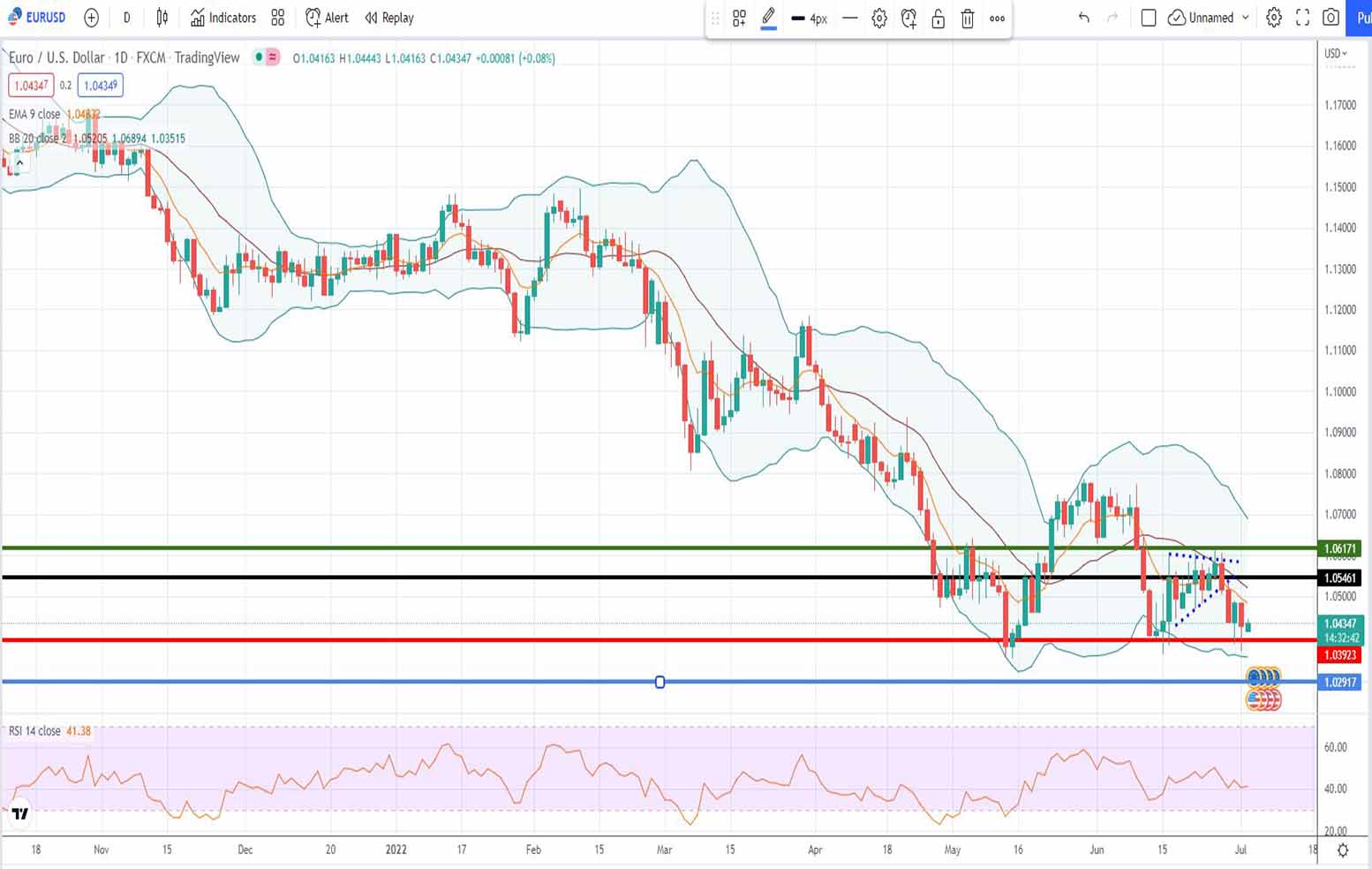Undo the last chart action
Screen dimensions: 1372x869
[1083, 18]
